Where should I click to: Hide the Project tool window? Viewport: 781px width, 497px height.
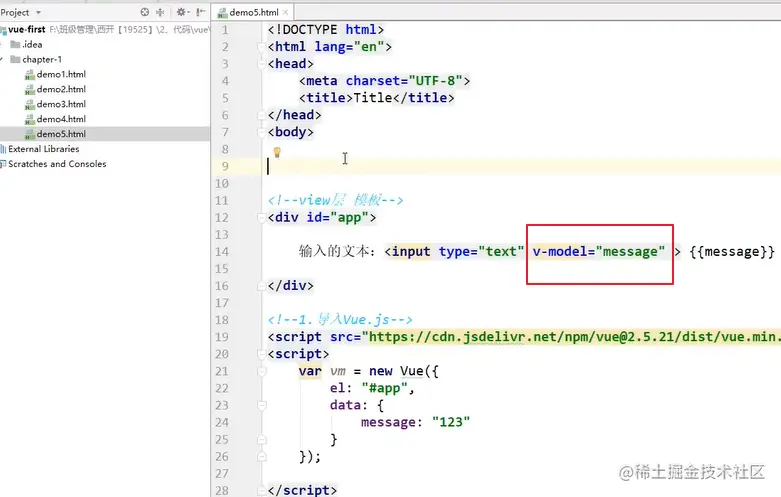click(201, 12)
